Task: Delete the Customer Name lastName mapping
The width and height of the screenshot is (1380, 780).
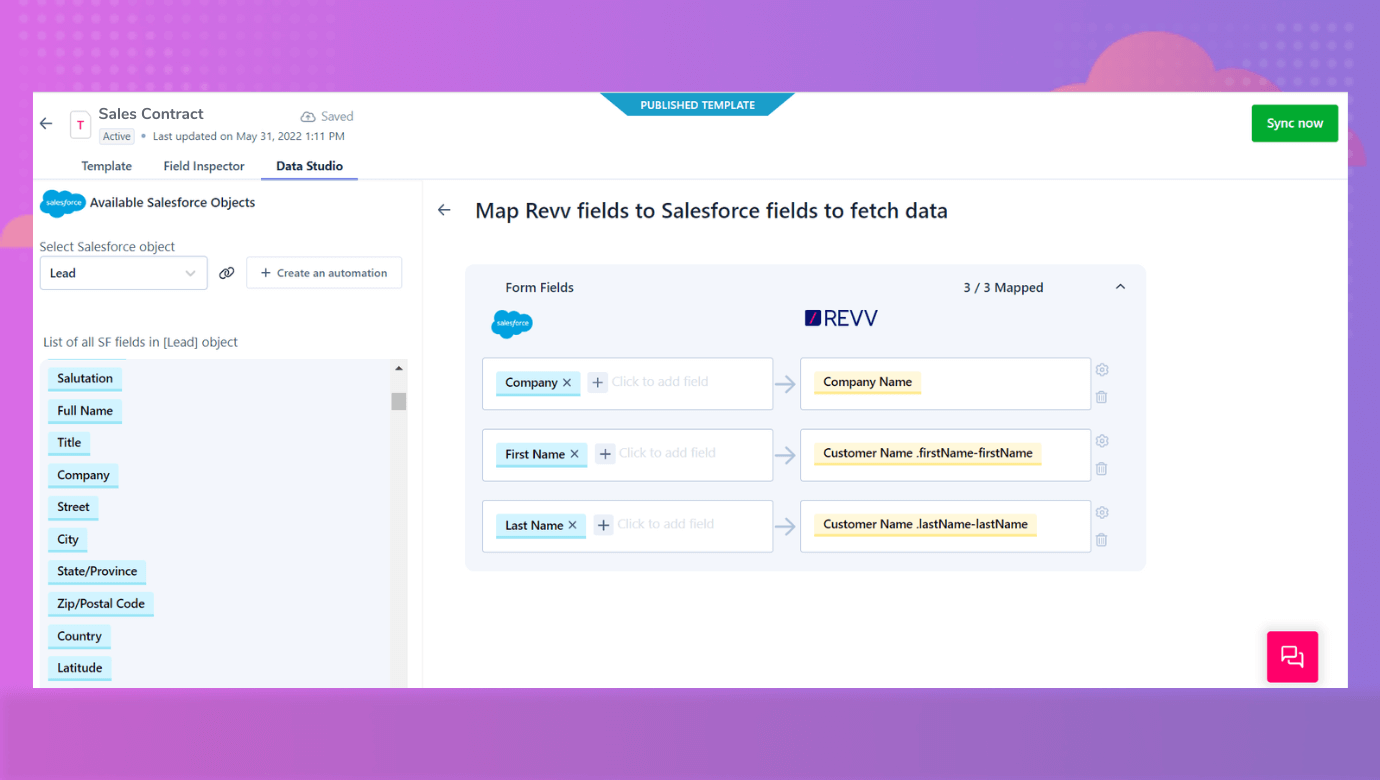Action: (x=1102, y=540)
